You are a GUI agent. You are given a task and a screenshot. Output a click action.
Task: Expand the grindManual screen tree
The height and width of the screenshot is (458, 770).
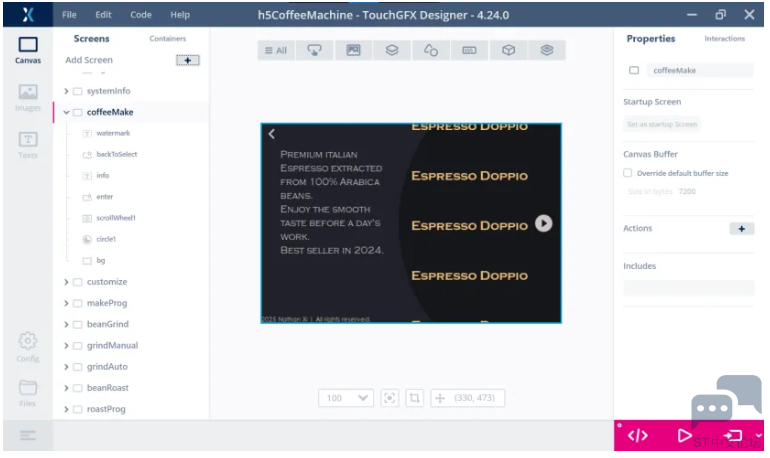(x=66, y=346)
